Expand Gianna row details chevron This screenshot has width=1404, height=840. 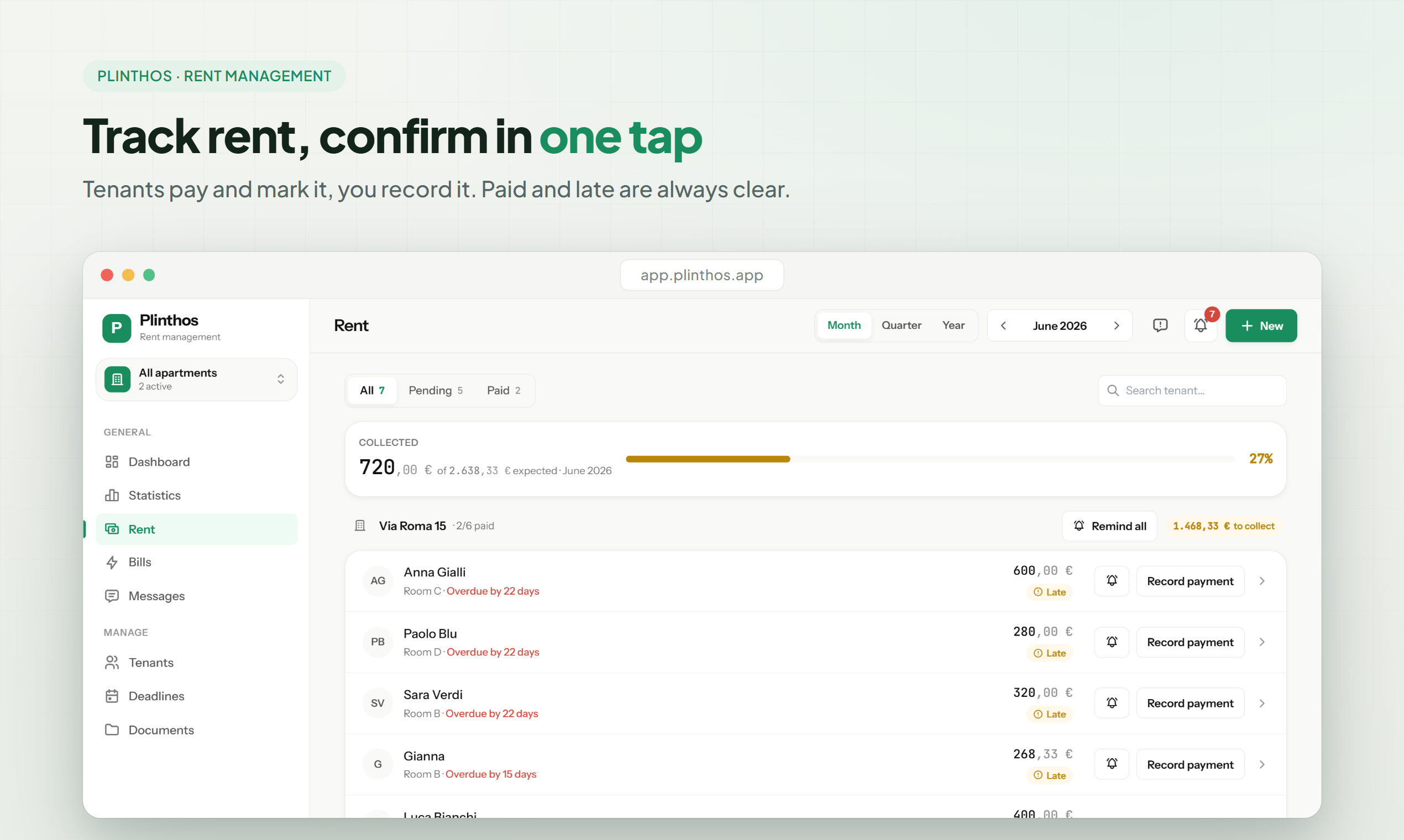(x=1262, y=764)
